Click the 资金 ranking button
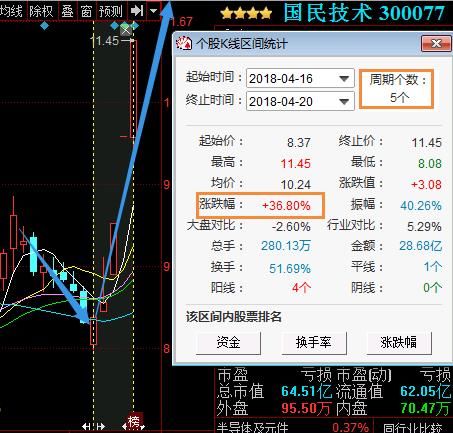The image size is (453, 433). point(228,342)
